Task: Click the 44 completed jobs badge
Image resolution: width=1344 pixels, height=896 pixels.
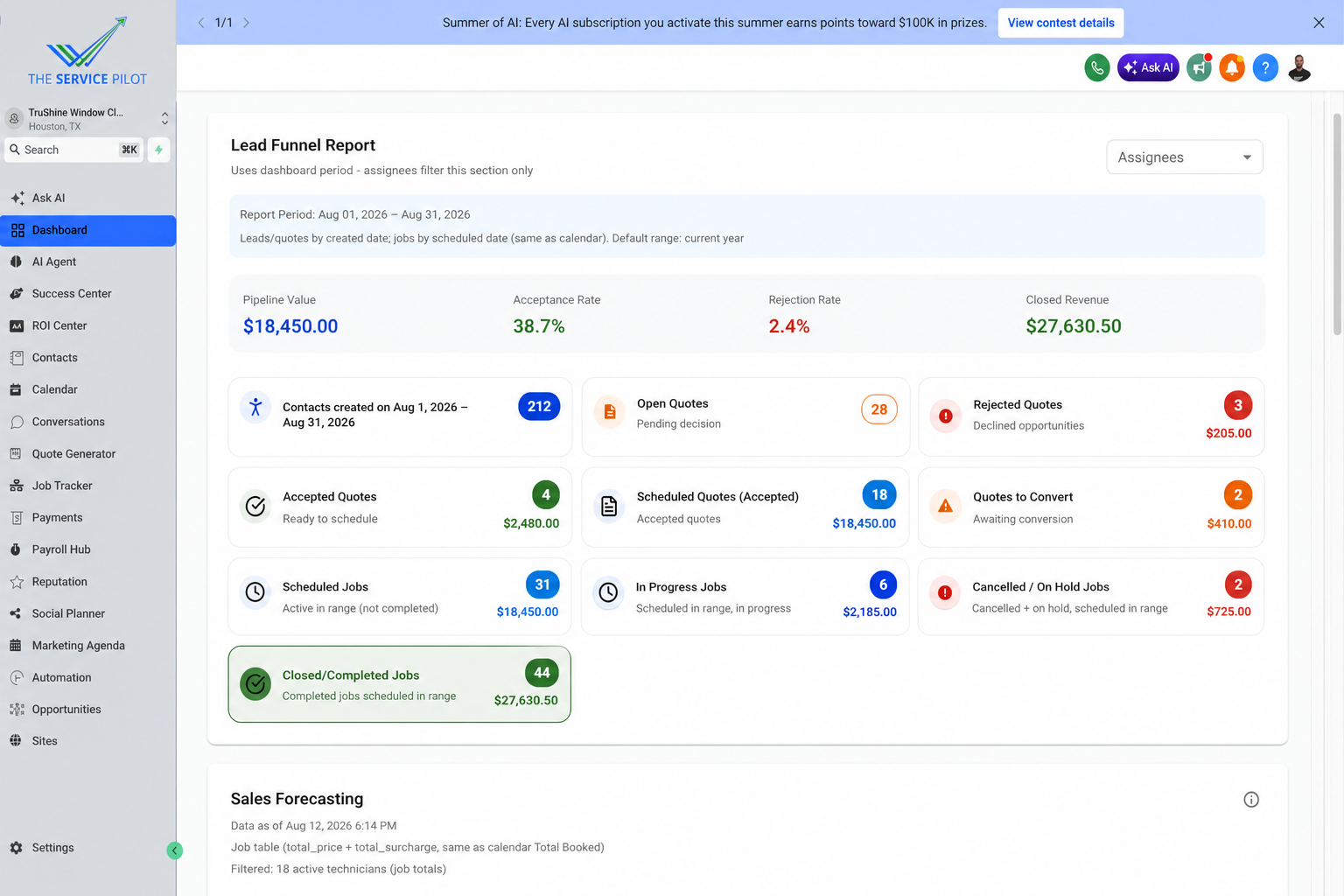Action: [x=542, y=673]
